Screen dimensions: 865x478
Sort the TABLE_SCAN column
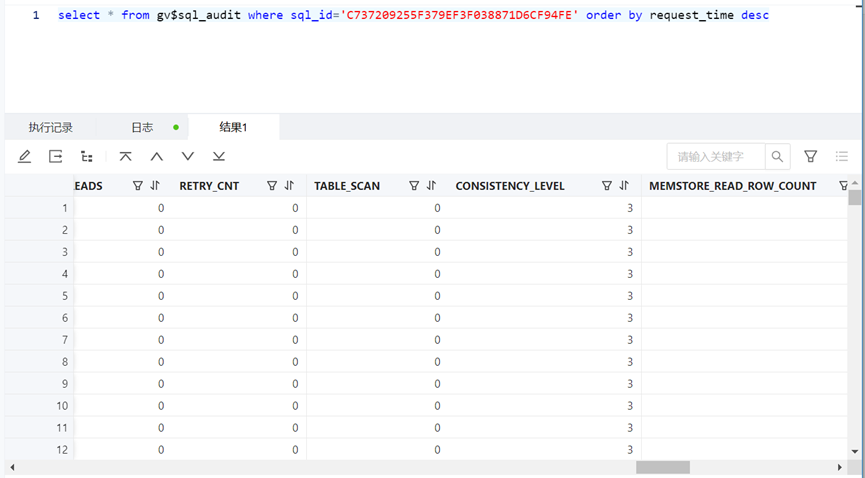pos(431,186)
